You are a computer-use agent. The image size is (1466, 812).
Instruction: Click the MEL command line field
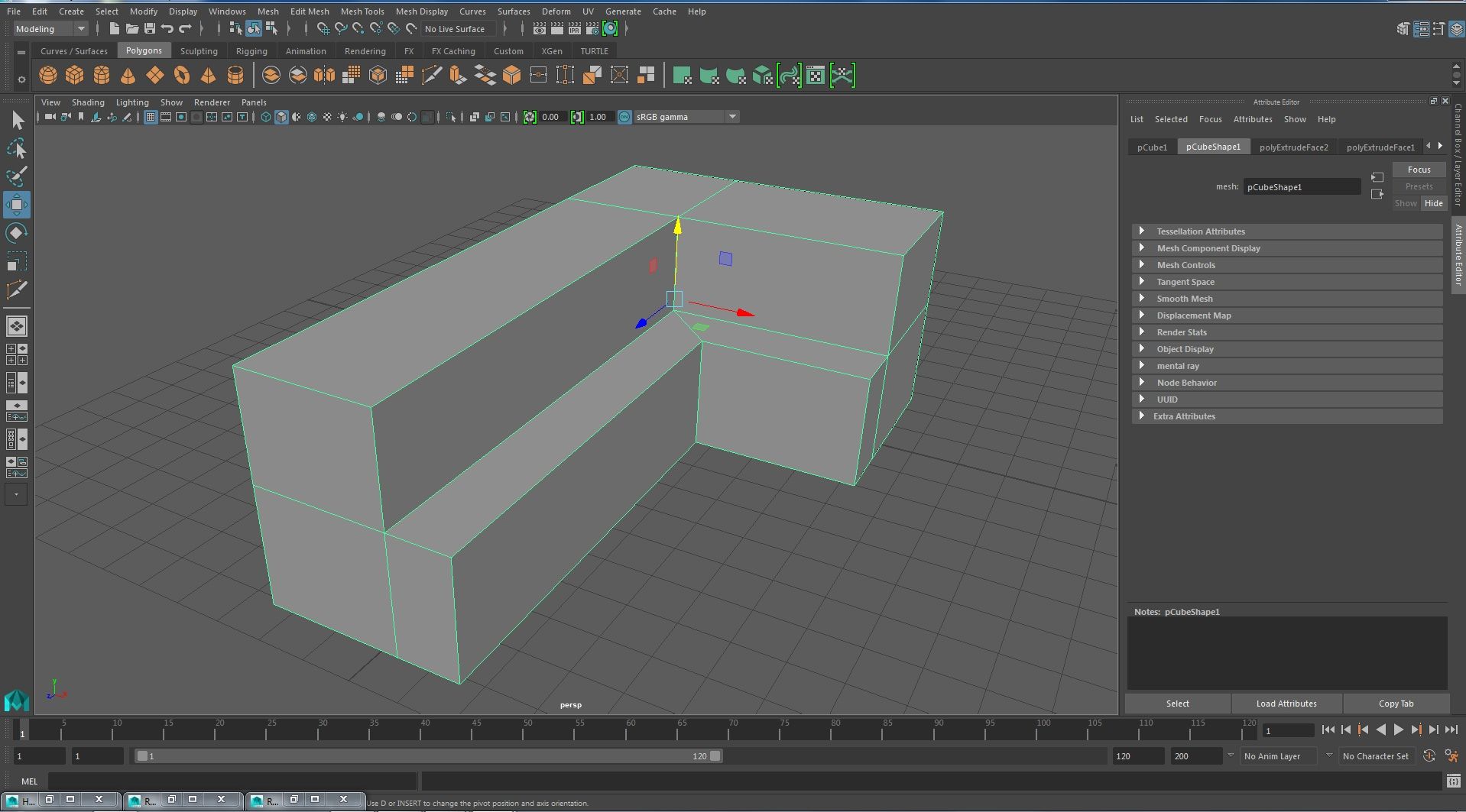pyautogui.click(x=232, y=781)
